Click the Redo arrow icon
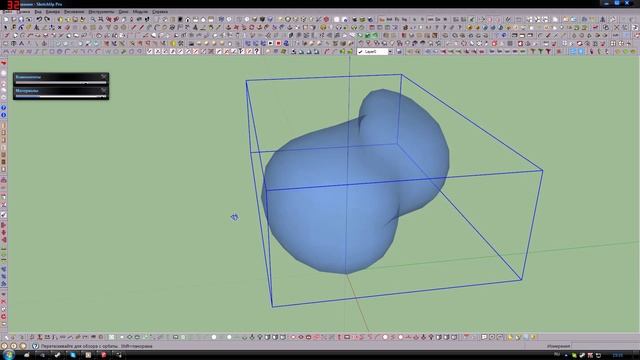 coord(47,19)
